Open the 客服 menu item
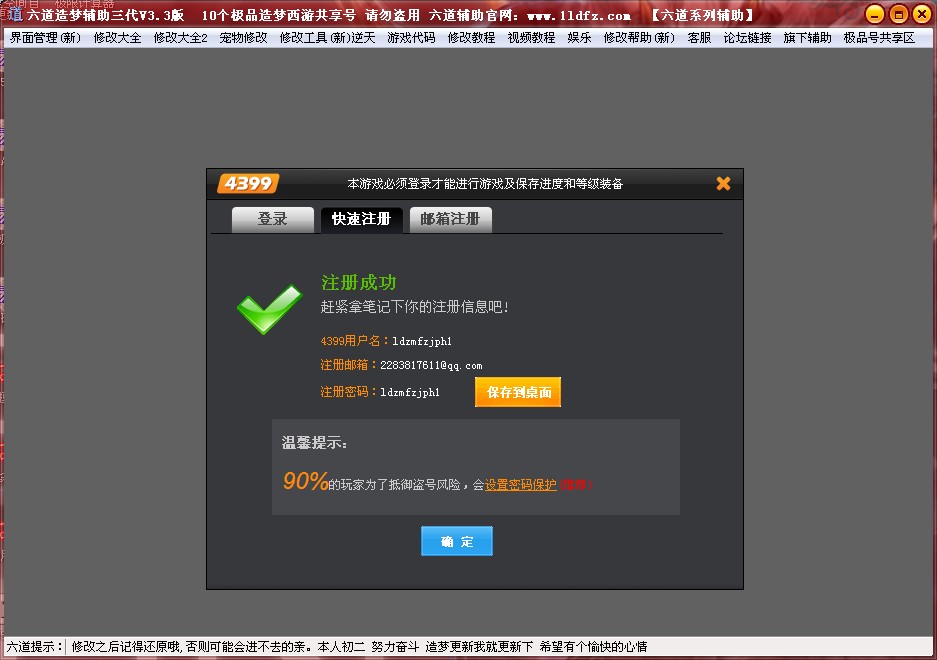937x660 pixels. (699, 38)
